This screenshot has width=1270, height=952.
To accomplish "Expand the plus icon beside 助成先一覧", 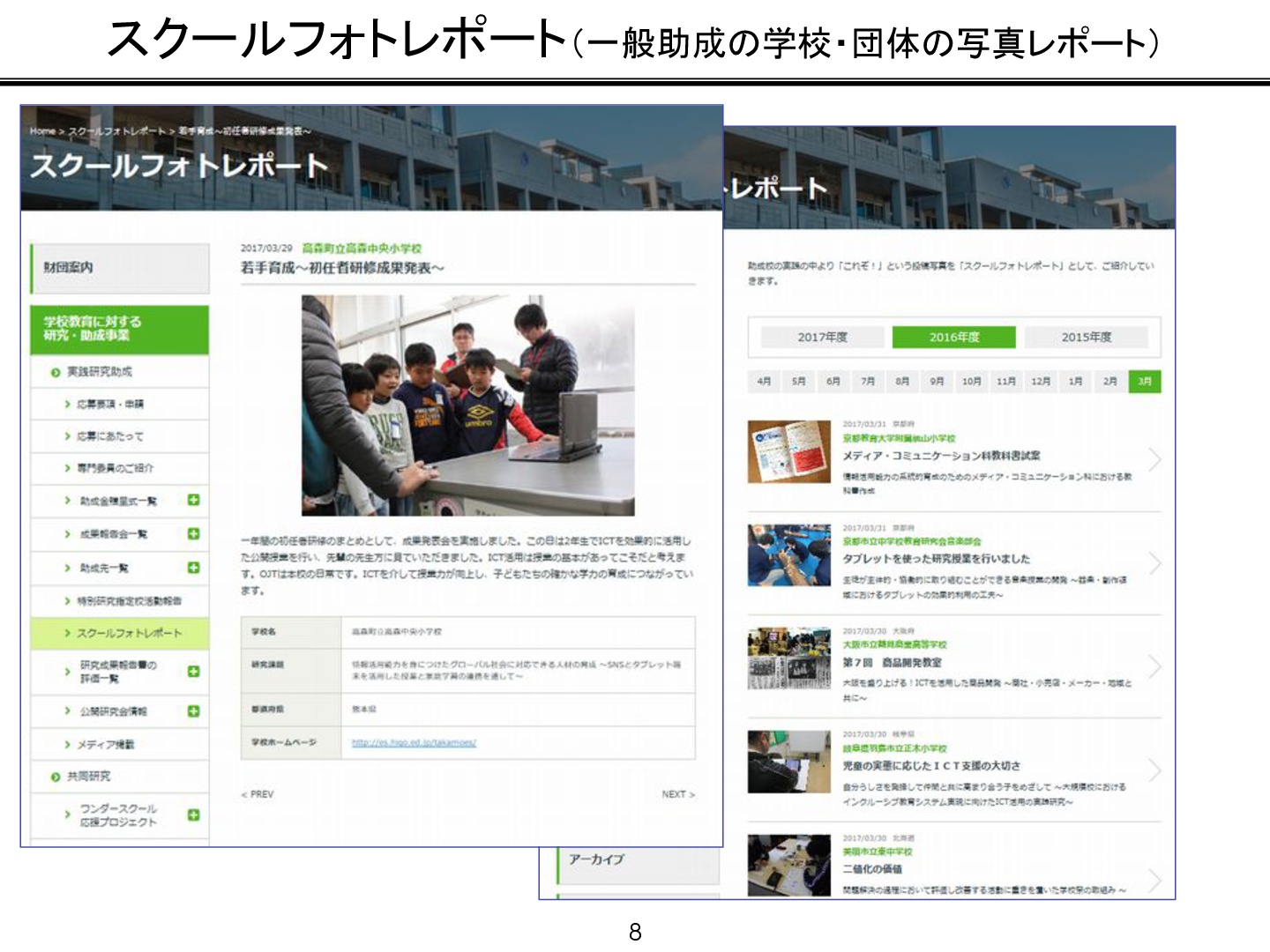I will click(x=193, y=568).
